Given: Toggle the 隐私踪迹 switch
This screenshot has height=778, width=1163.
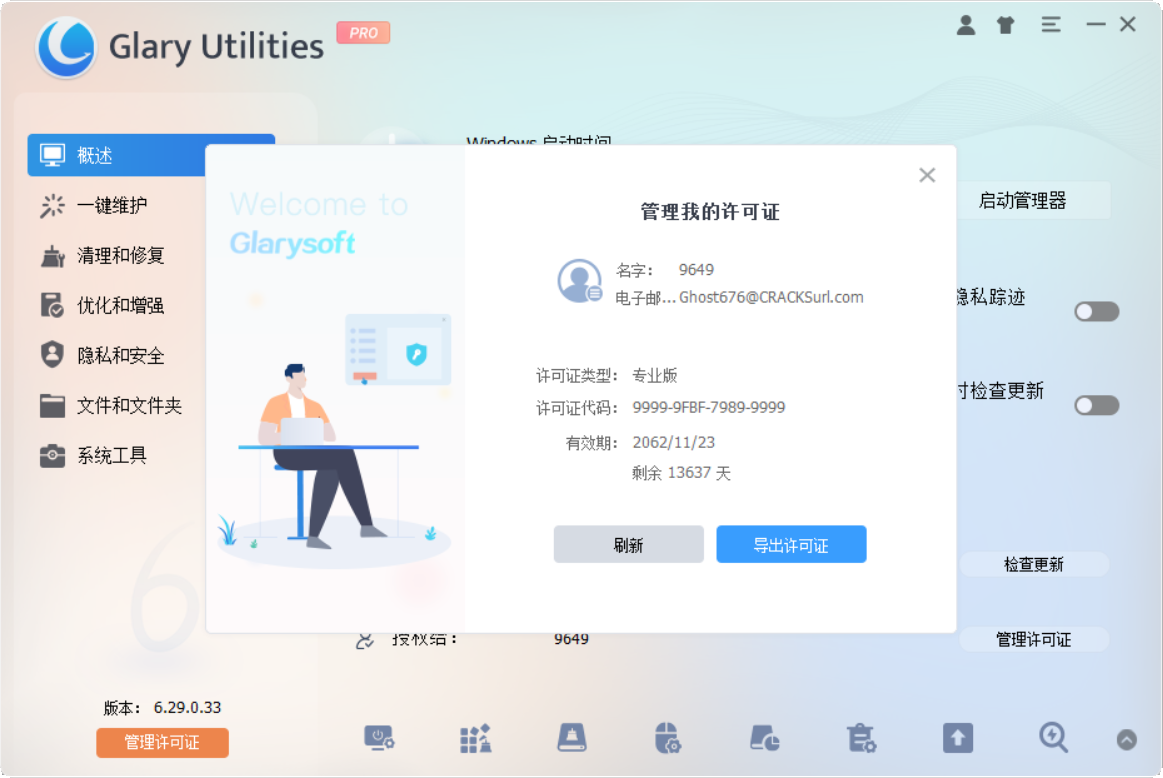Looking at the screenshot, I should coord(1096,311).
